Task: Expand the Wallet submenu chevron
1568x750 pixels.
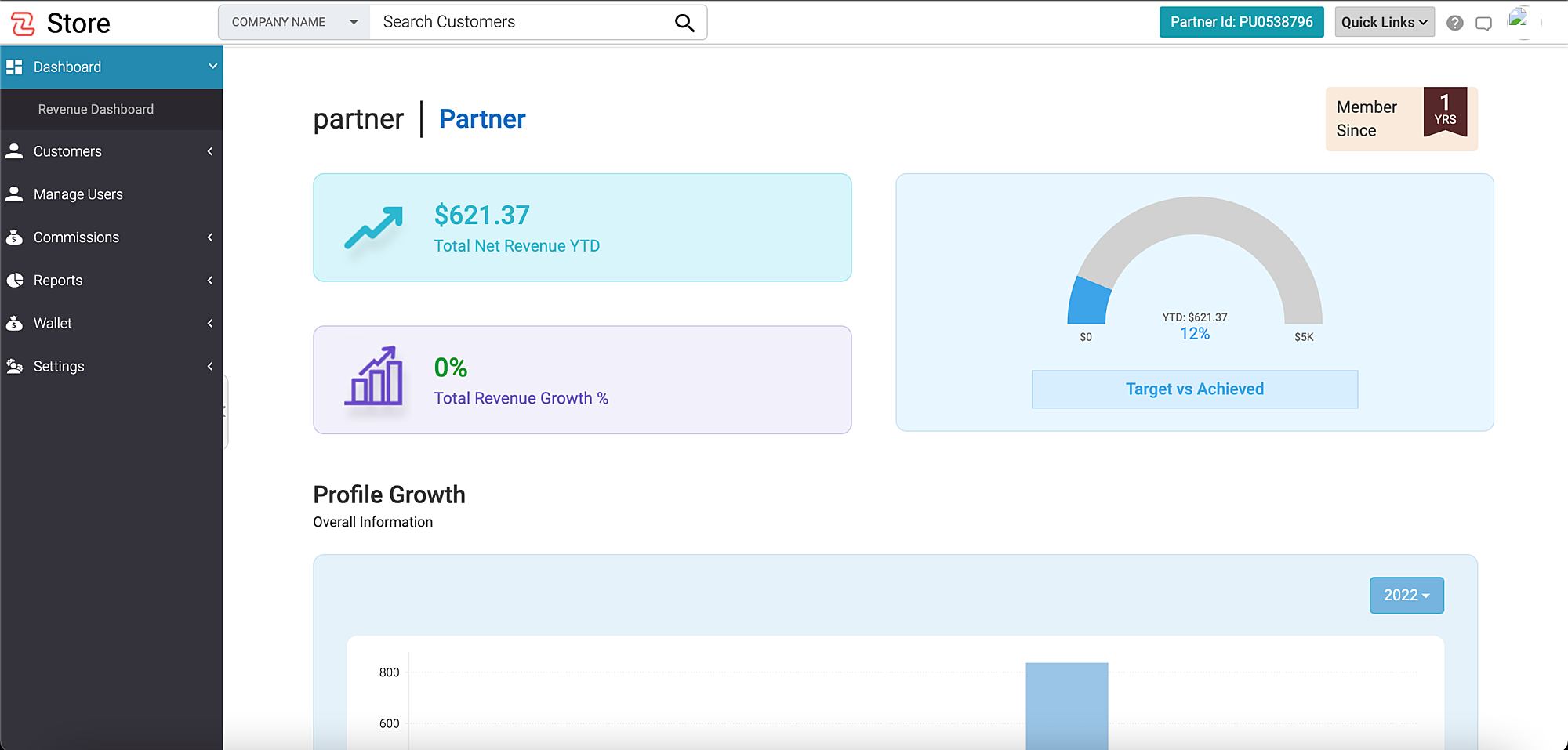Action: (210, 324)
